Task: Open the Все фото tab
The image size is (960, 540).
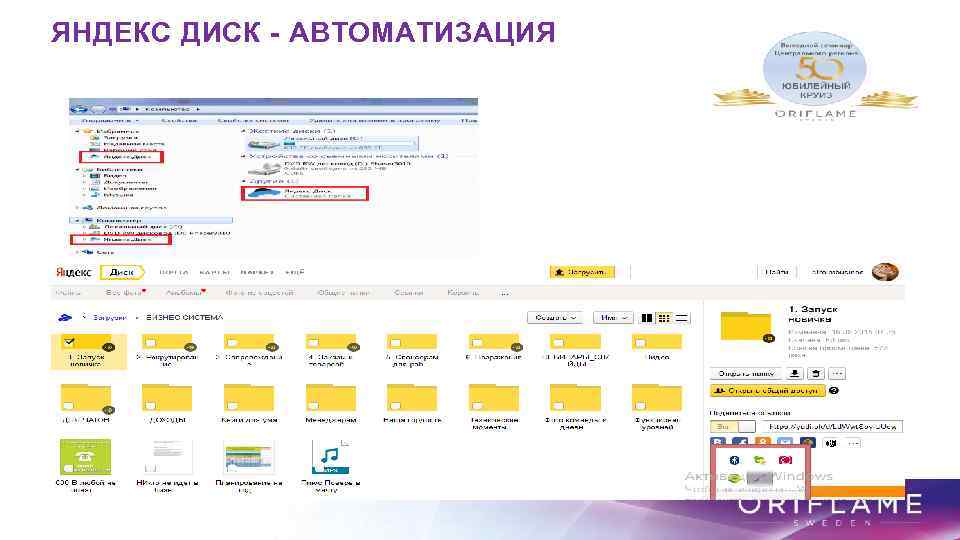Action: click(125, 293)
